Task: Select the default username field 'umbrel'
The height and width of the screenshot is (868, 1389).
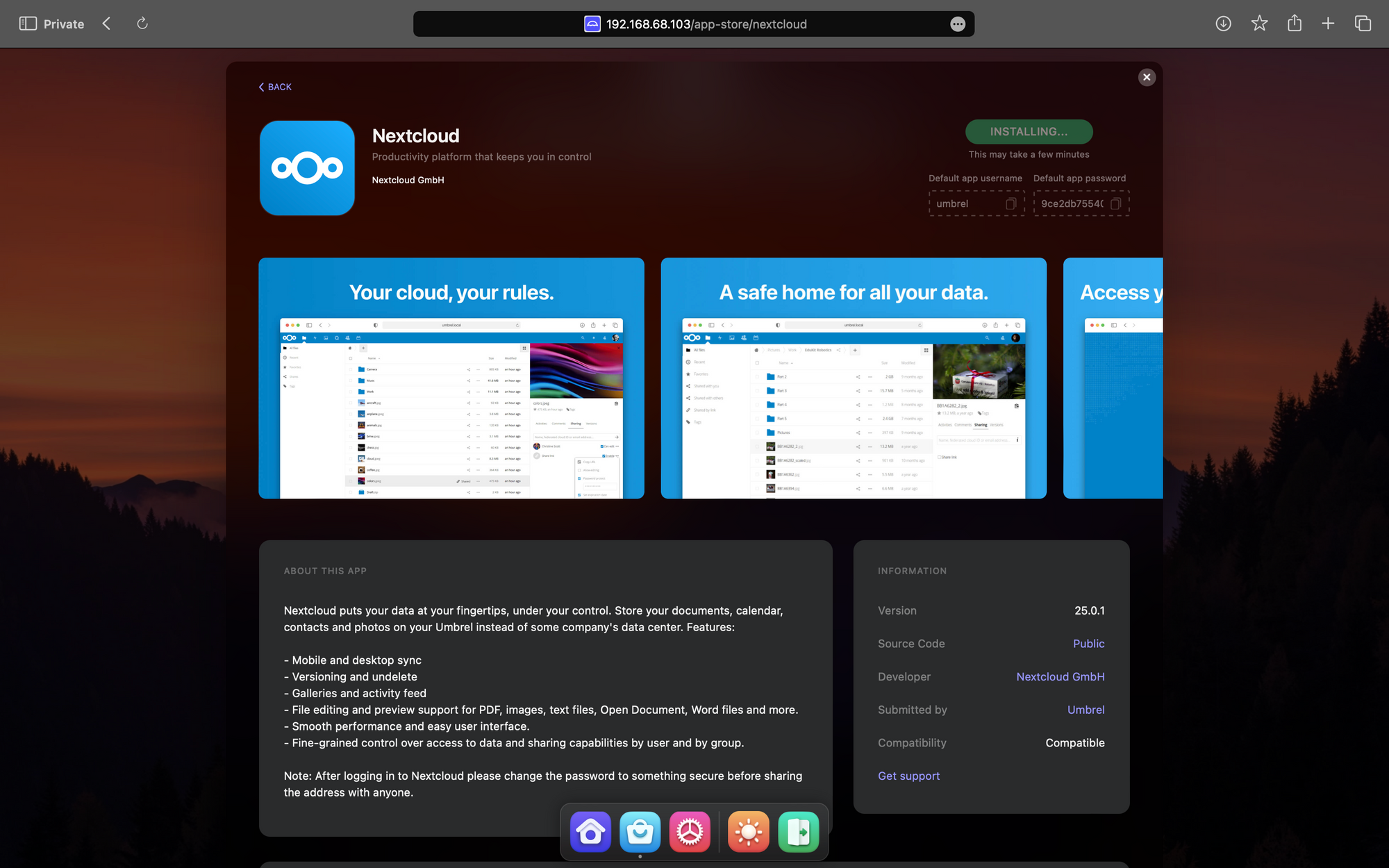Action: pyautogui.click(x=976, y=203)
